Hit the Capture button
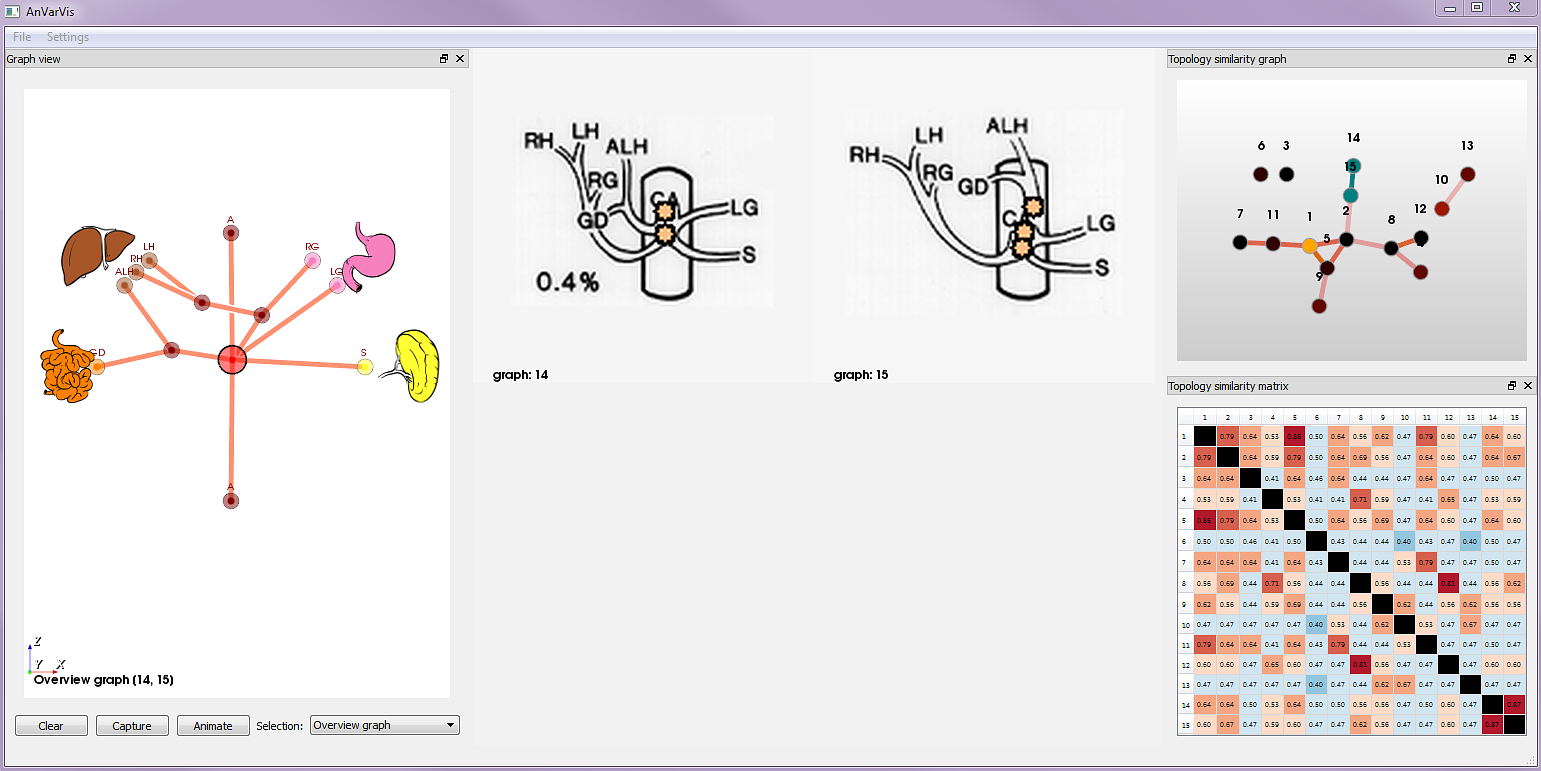This screenshot has height=771, width=1541. click(132, 726)
